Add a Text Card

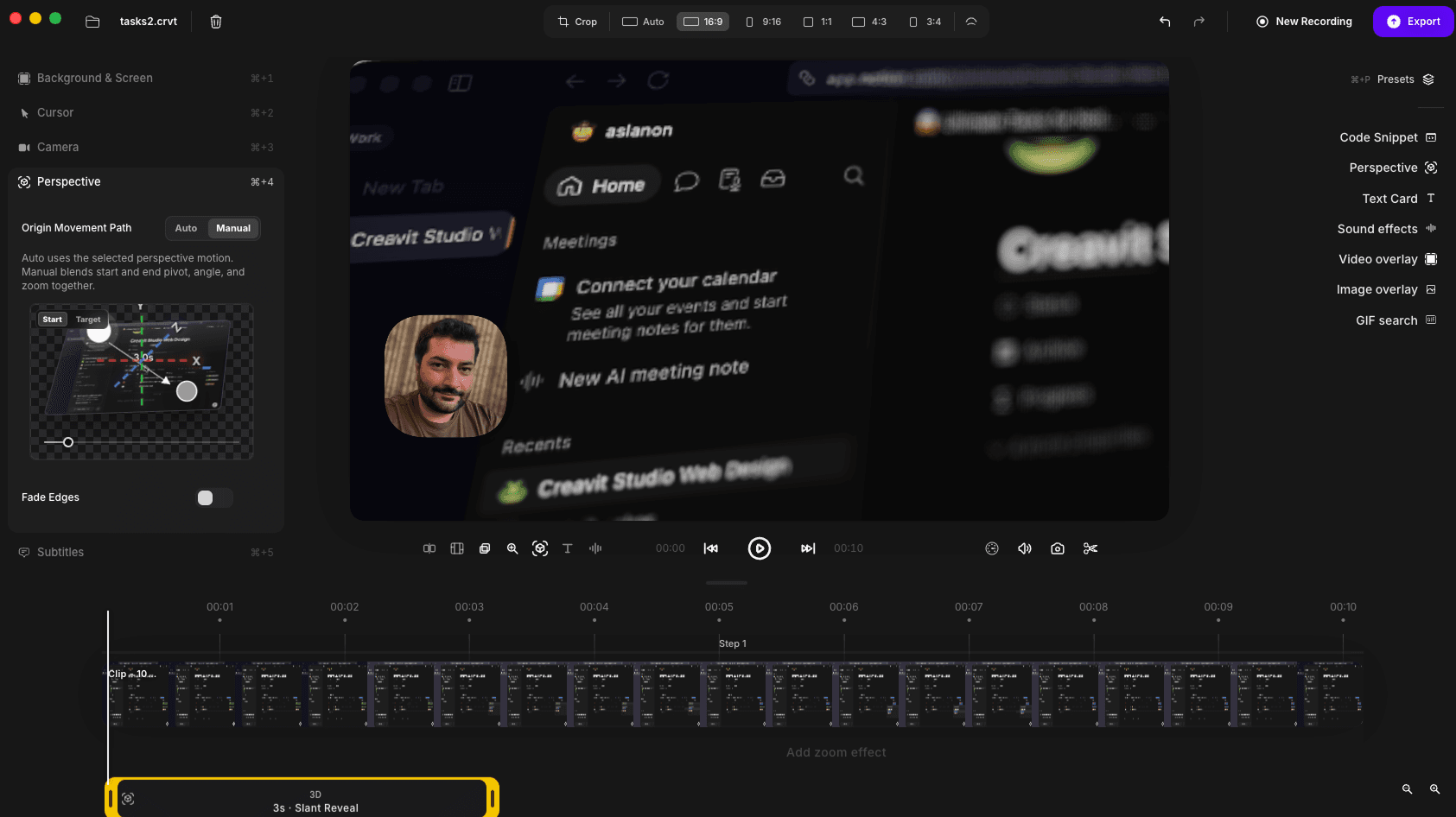(x=1400, y=199)
